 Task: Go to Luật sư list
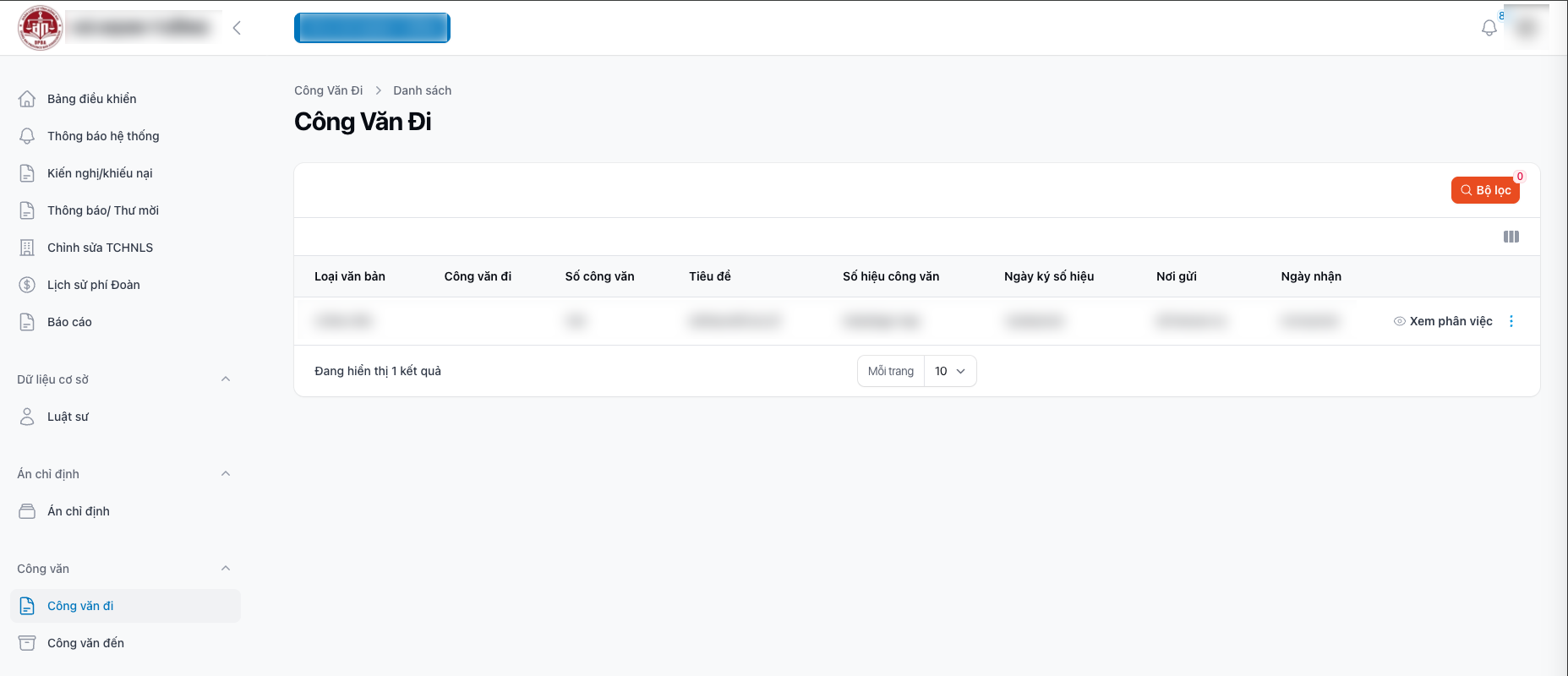tap(68, 417)
